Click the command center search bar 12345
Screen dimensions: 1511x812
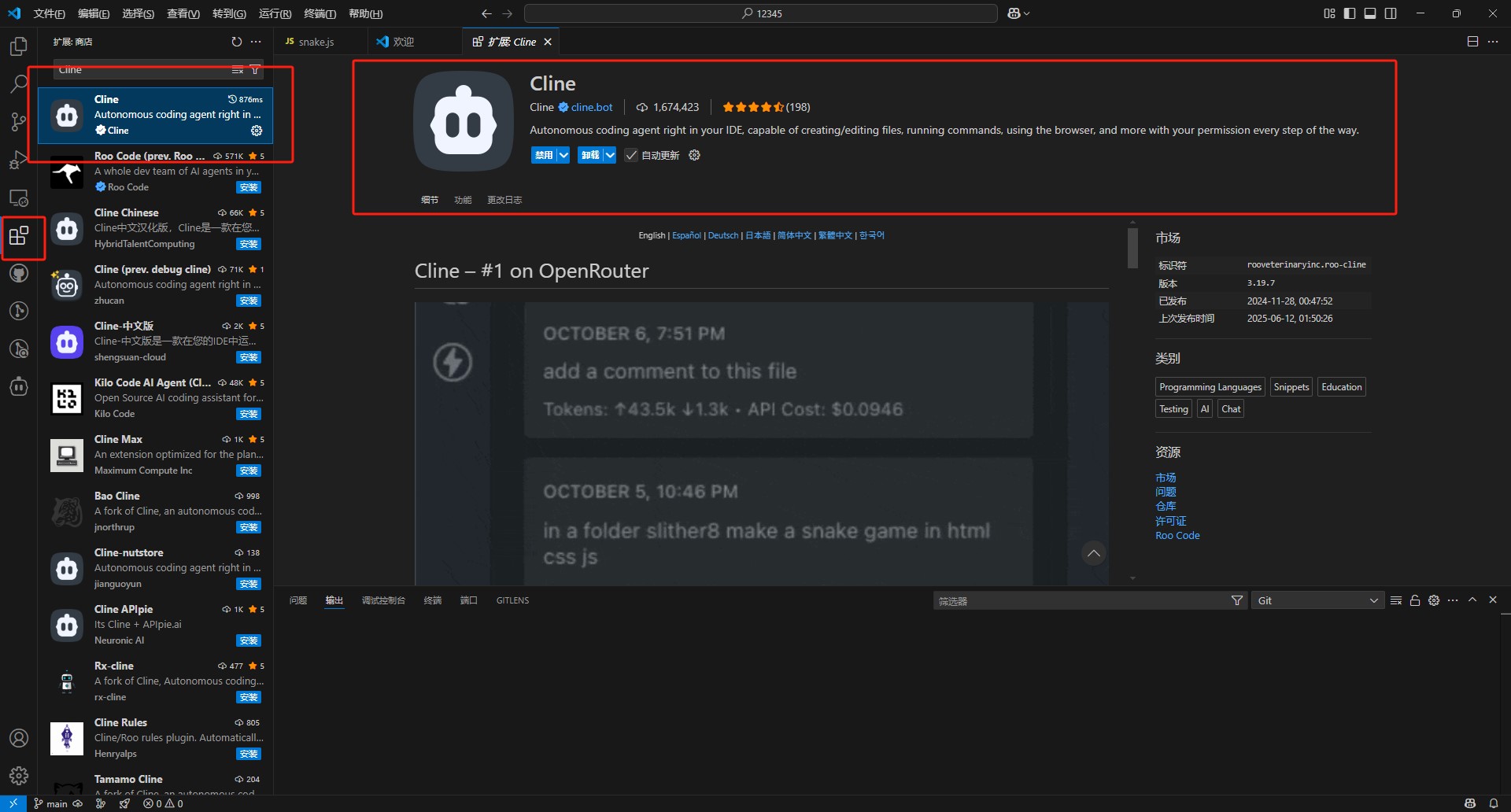tap(761, 13)
